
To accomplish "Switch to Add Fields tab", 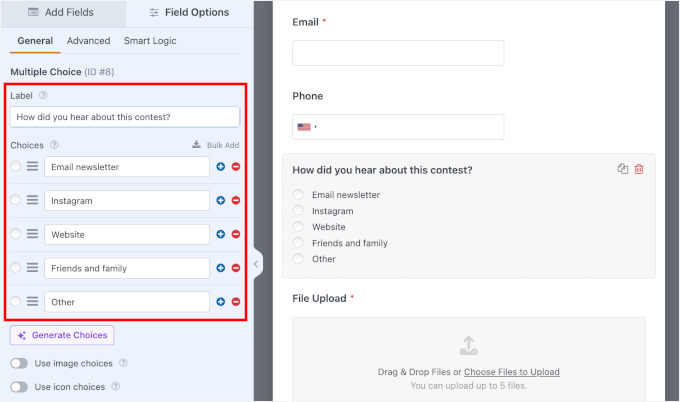I will [x=63, y=13].
